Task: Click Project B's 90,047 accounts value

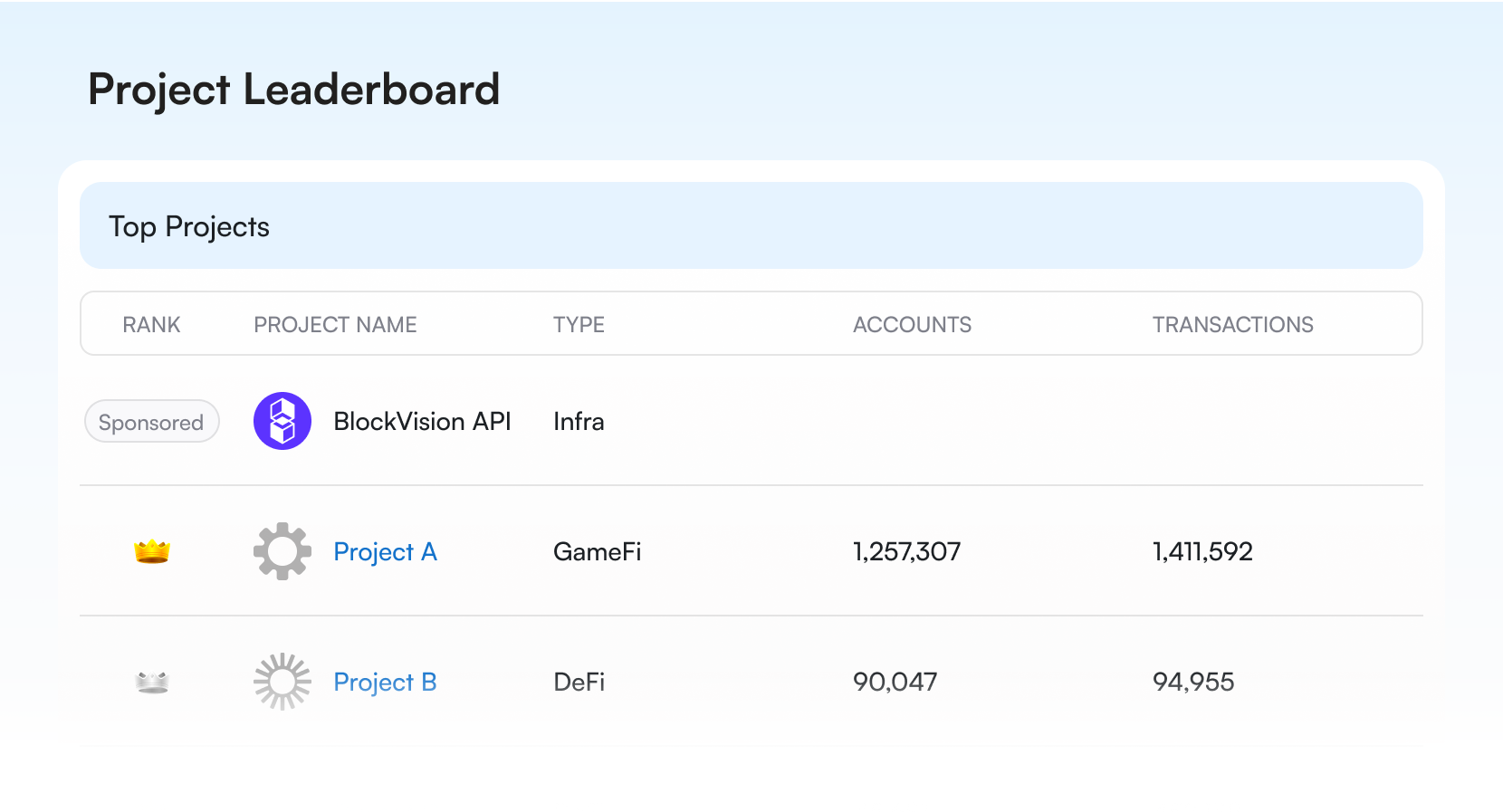Action: pyautogui.click(x=895, y=682)
